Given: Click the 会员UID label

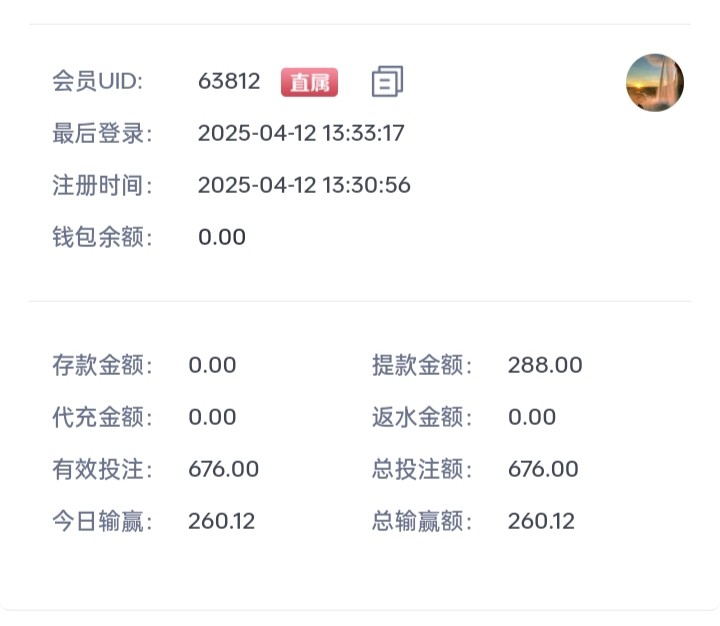Looking at the screenshot, I should point(98,82).
